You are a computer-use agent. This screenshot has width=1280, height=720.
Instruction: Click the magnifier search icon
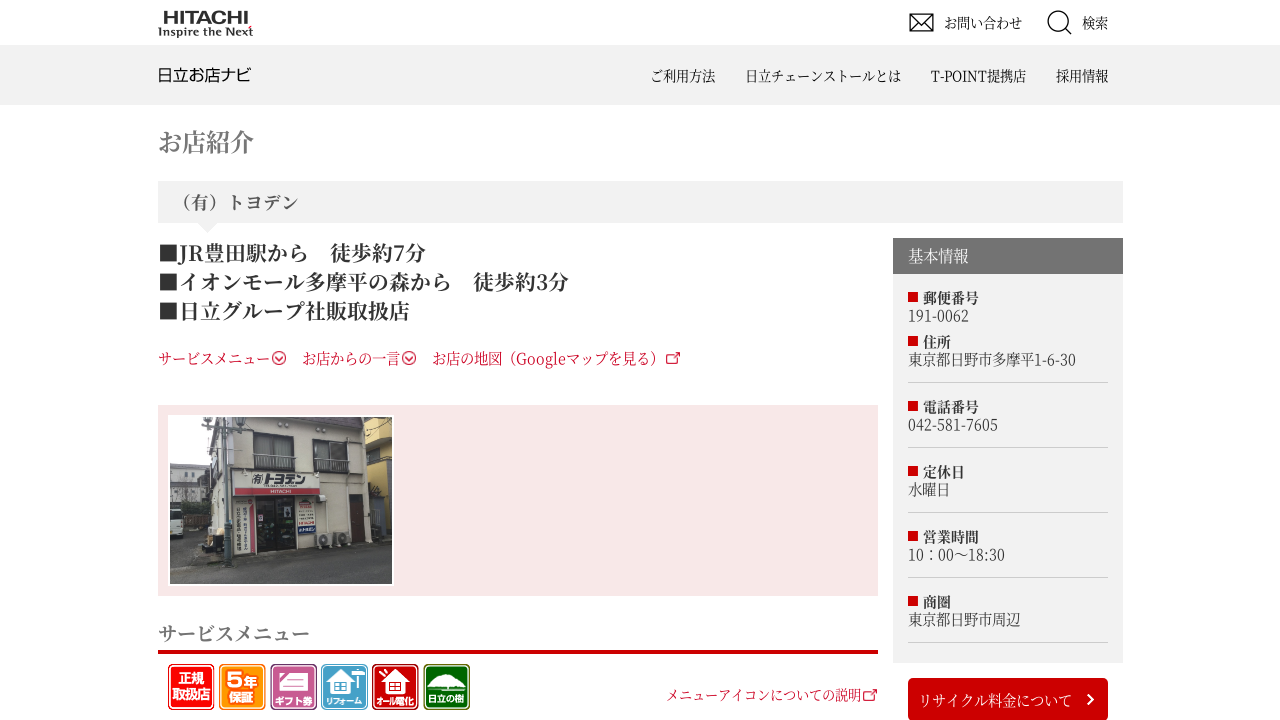[1059, 22]
